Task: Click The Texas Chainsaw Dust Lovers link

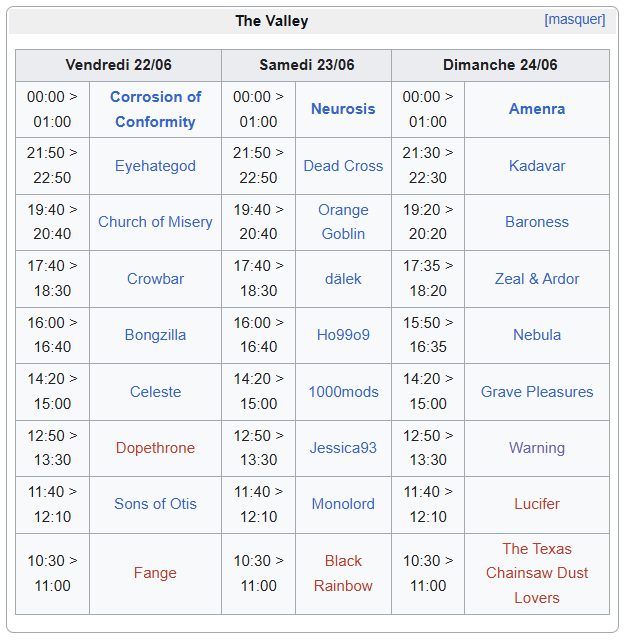Action: coord(537,573)
